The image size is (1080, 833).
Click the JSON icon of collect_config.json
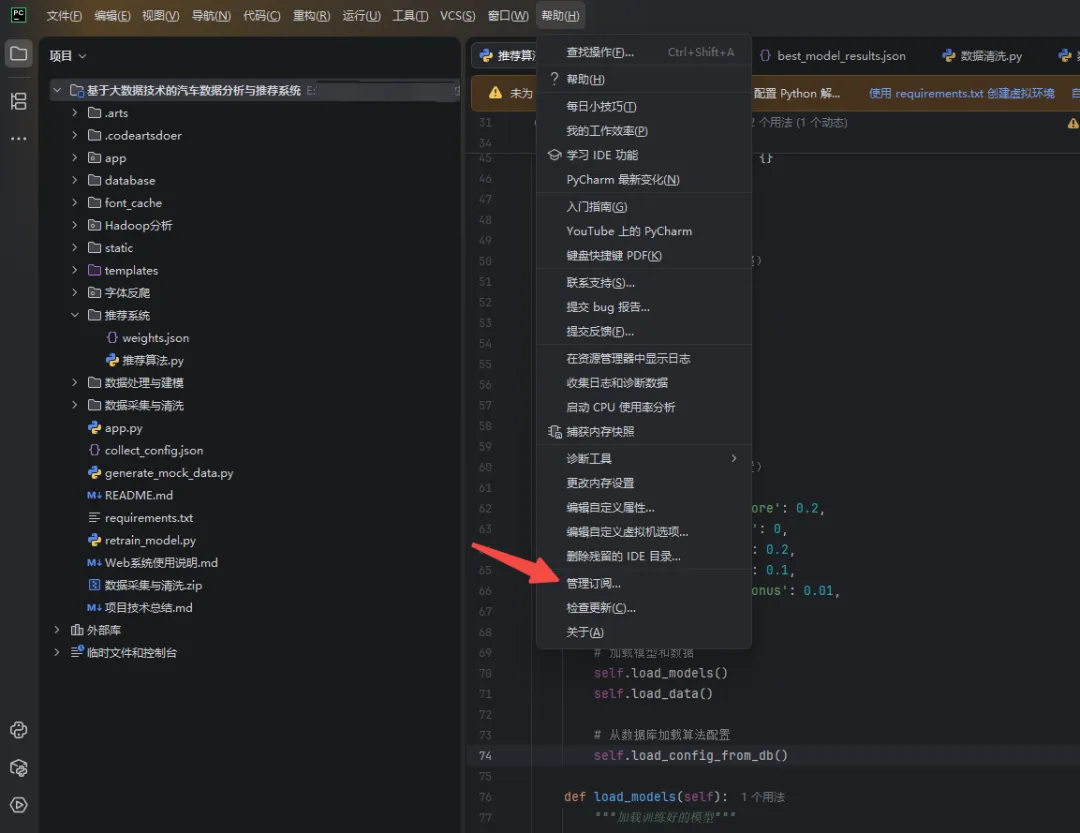tap(94, 450)
